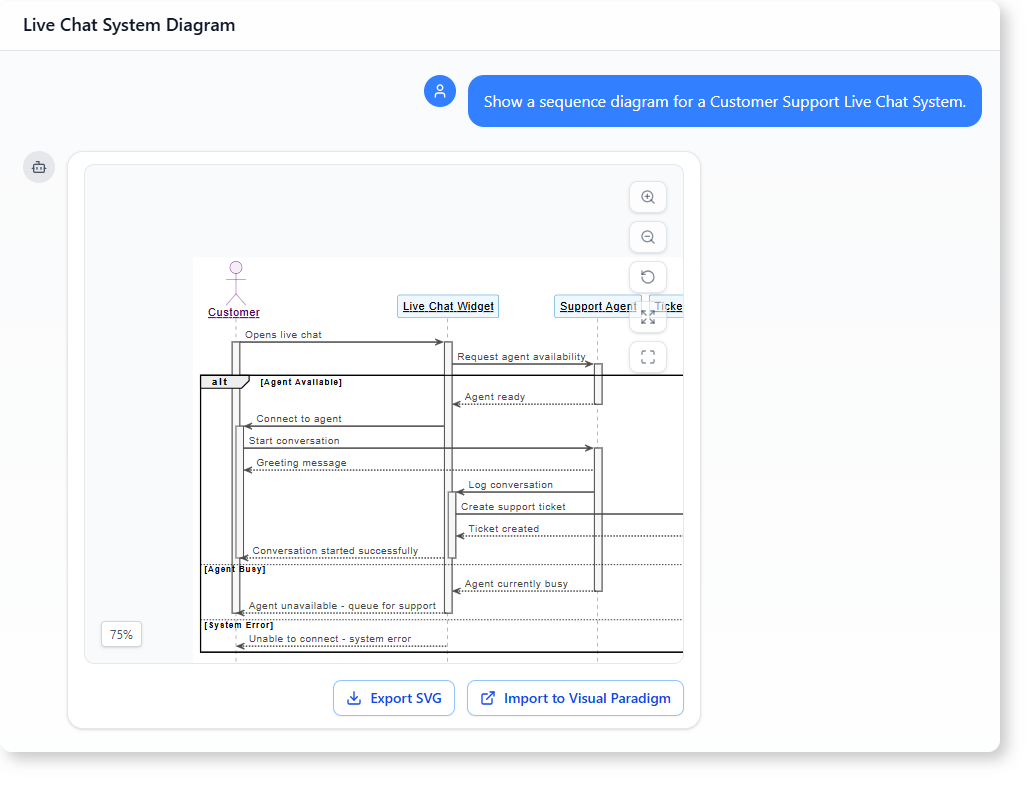This screenshot has height=788, width=1028.
Task: Click the 'Create support ticket' message label
Action: coord(513,507)
